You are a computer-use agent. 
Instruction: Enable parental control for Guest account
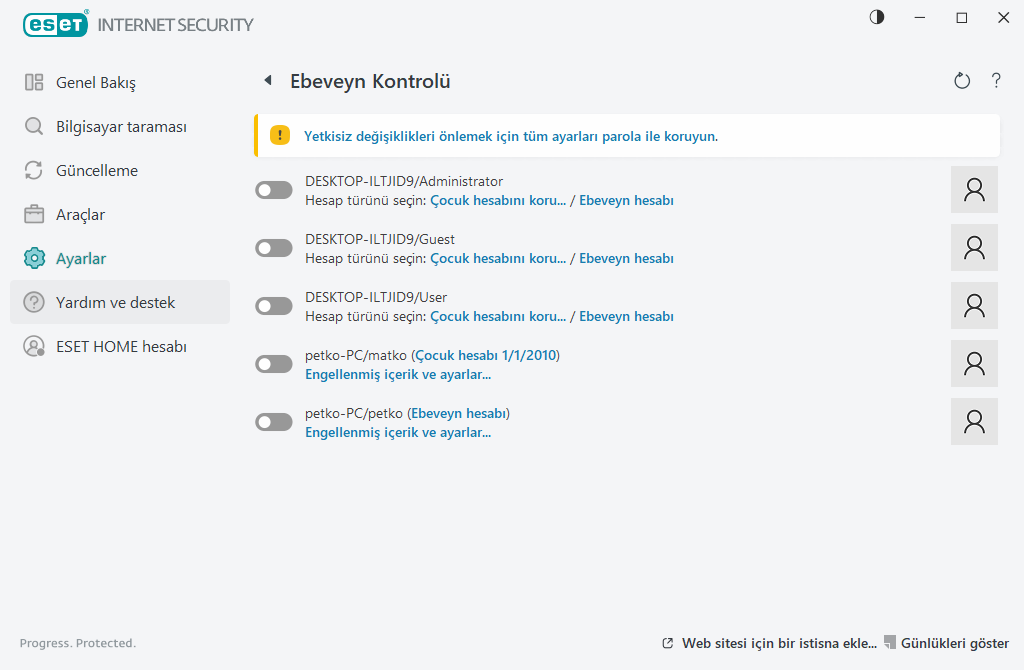click(x=274, y=248)
